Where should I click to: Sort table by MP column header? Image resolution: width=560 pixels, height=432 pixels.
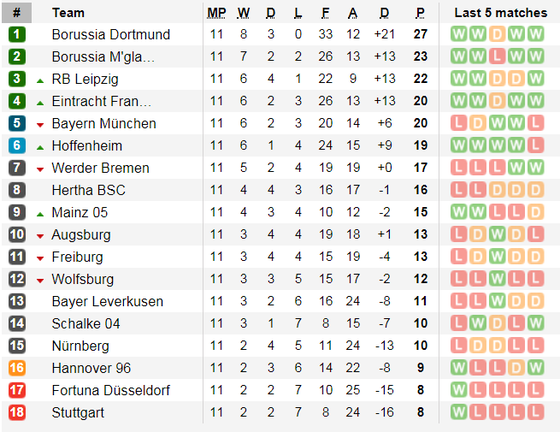[217, 13]
